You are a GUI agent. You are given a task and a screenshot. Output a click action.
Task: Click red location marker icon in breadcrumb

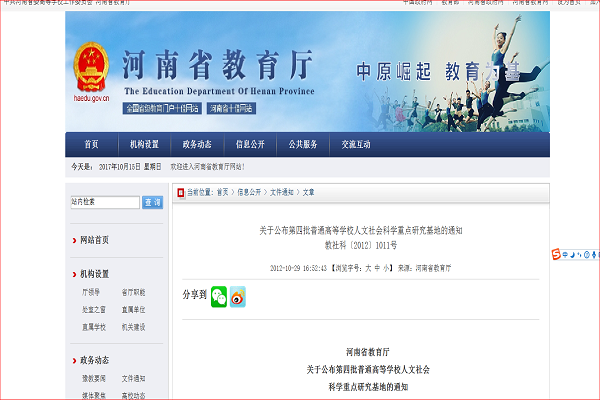pyautogui.click(x=180, y=191)
